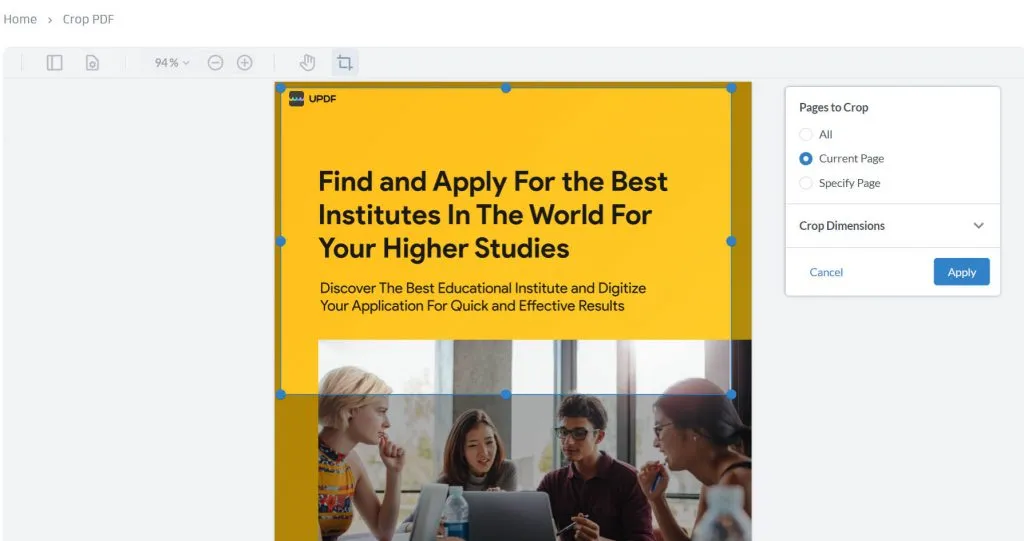Click the left-middle crop edge handle
This screenshot has width=1024, height=541.
281,241
